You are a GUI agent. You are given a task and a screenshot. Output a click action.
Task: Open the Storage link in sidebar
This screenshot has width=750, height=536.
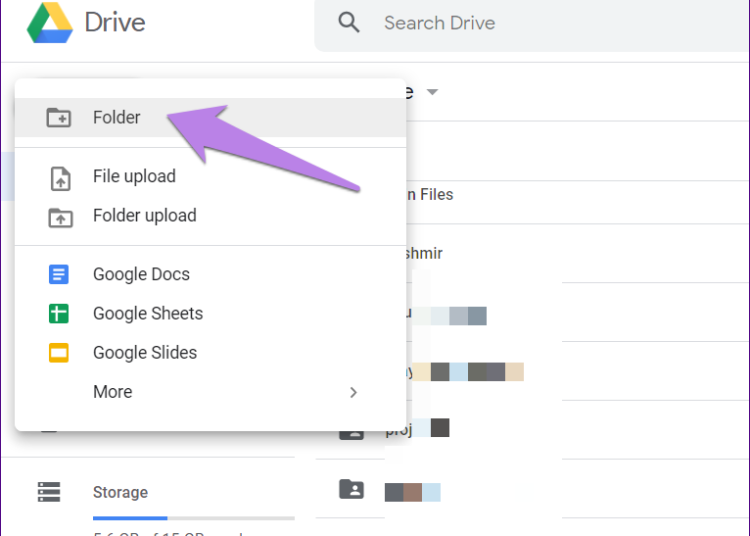[120, 492]
